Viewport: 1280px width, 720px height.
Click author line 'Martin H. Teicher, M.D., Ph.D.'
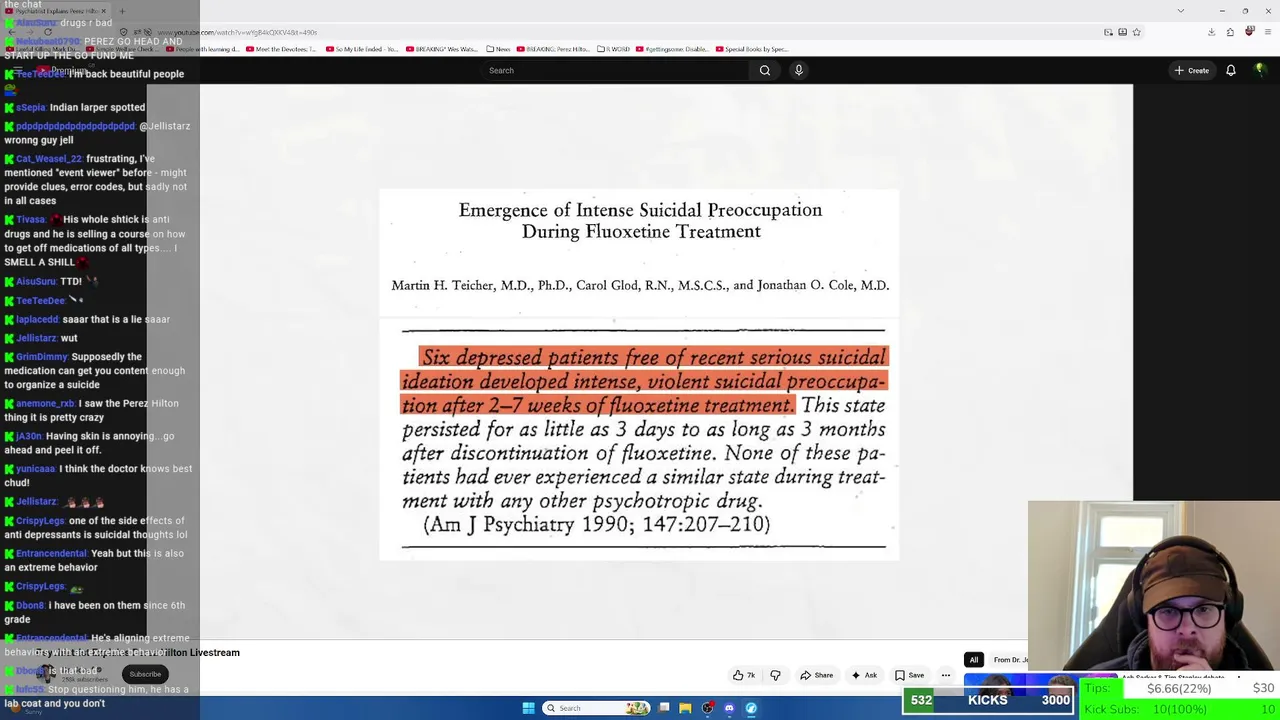point(479,285)
